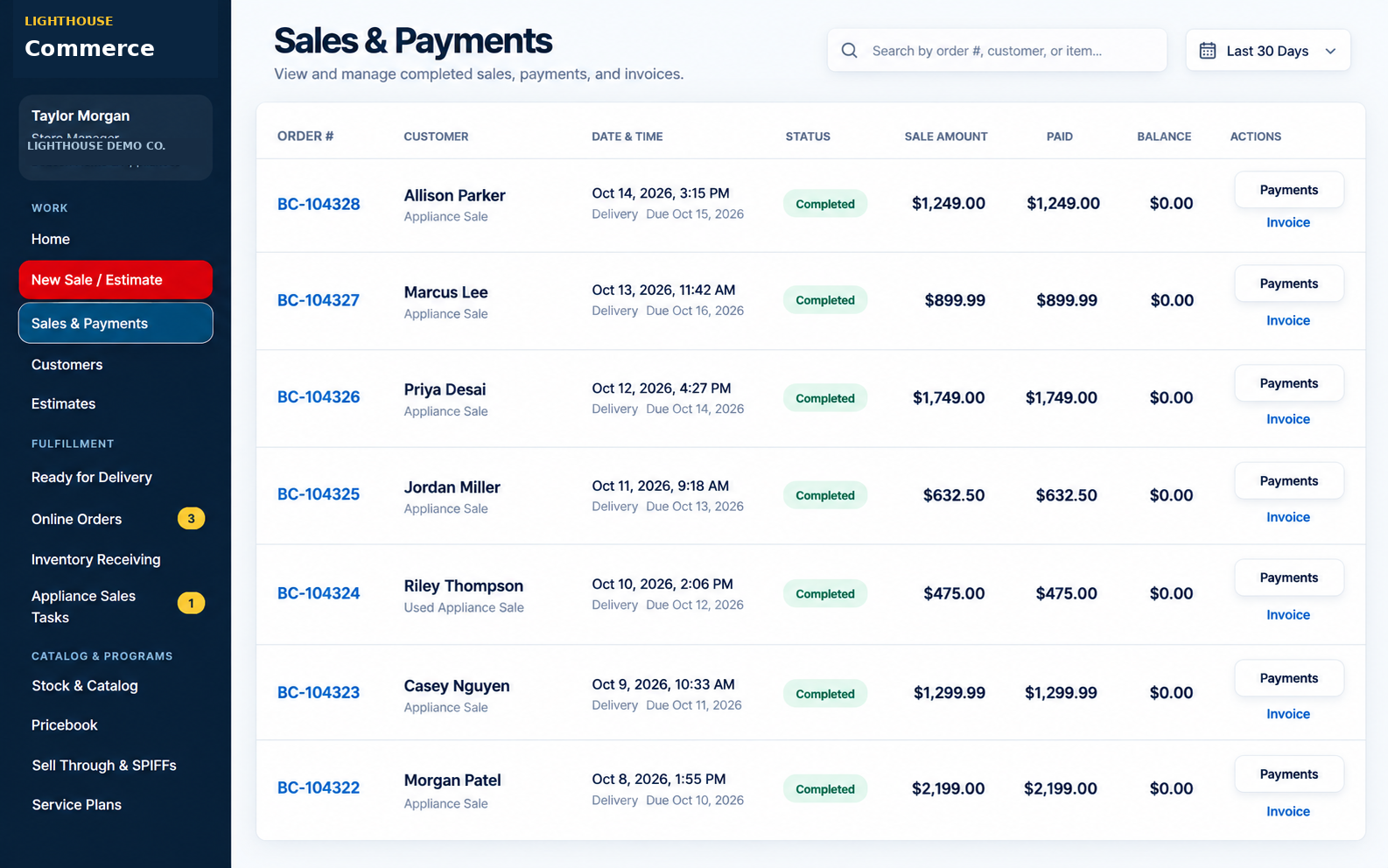Open Payments for order BC-104323

coord(1289,678)
